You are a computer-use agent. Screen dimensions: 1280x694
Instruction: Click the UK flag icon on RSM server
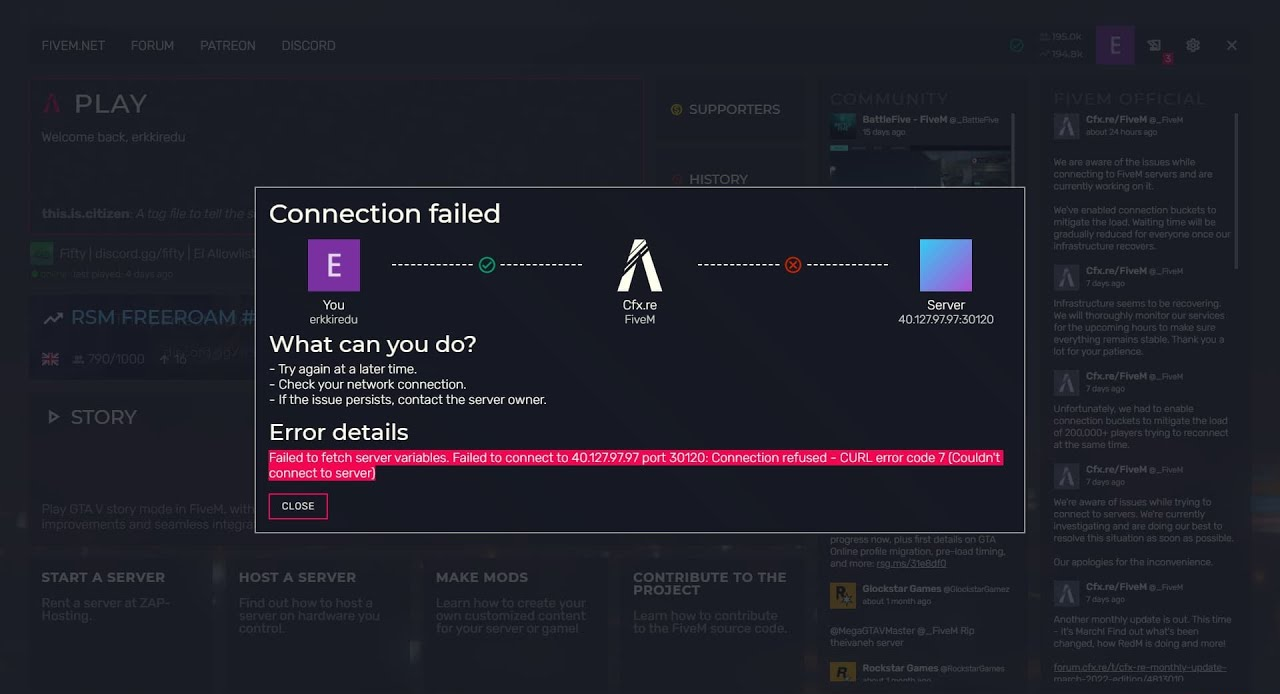(x=50, y=359)
